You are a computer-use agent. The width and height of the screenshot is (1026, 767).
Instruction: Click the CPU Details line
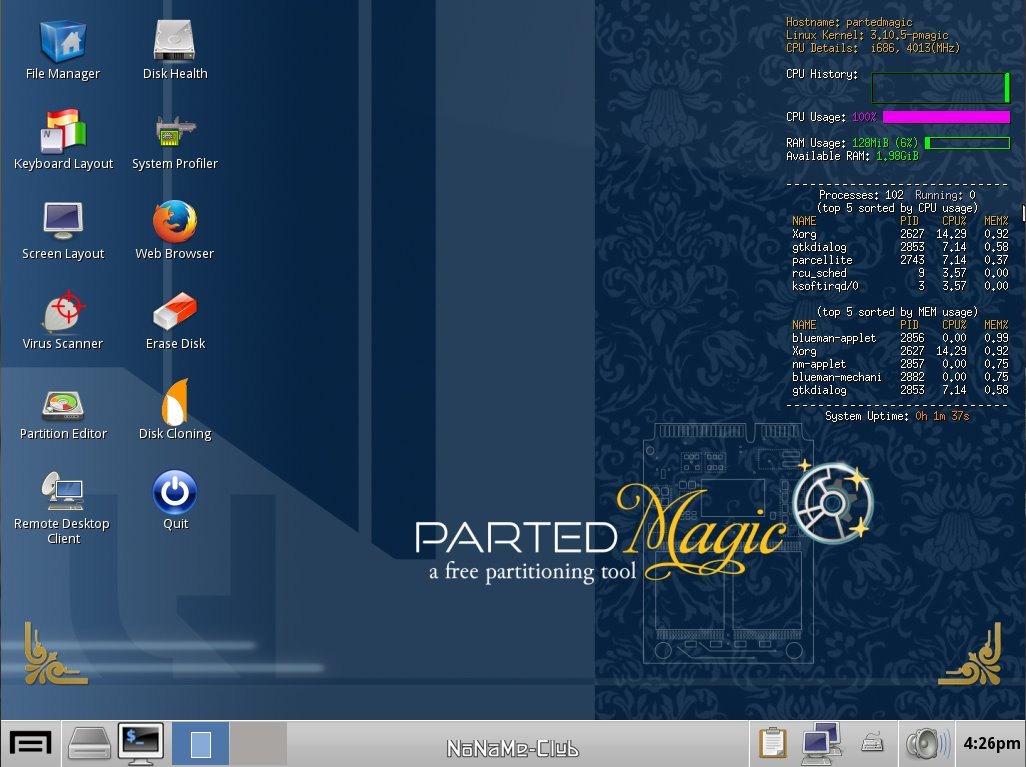(873, 48)
